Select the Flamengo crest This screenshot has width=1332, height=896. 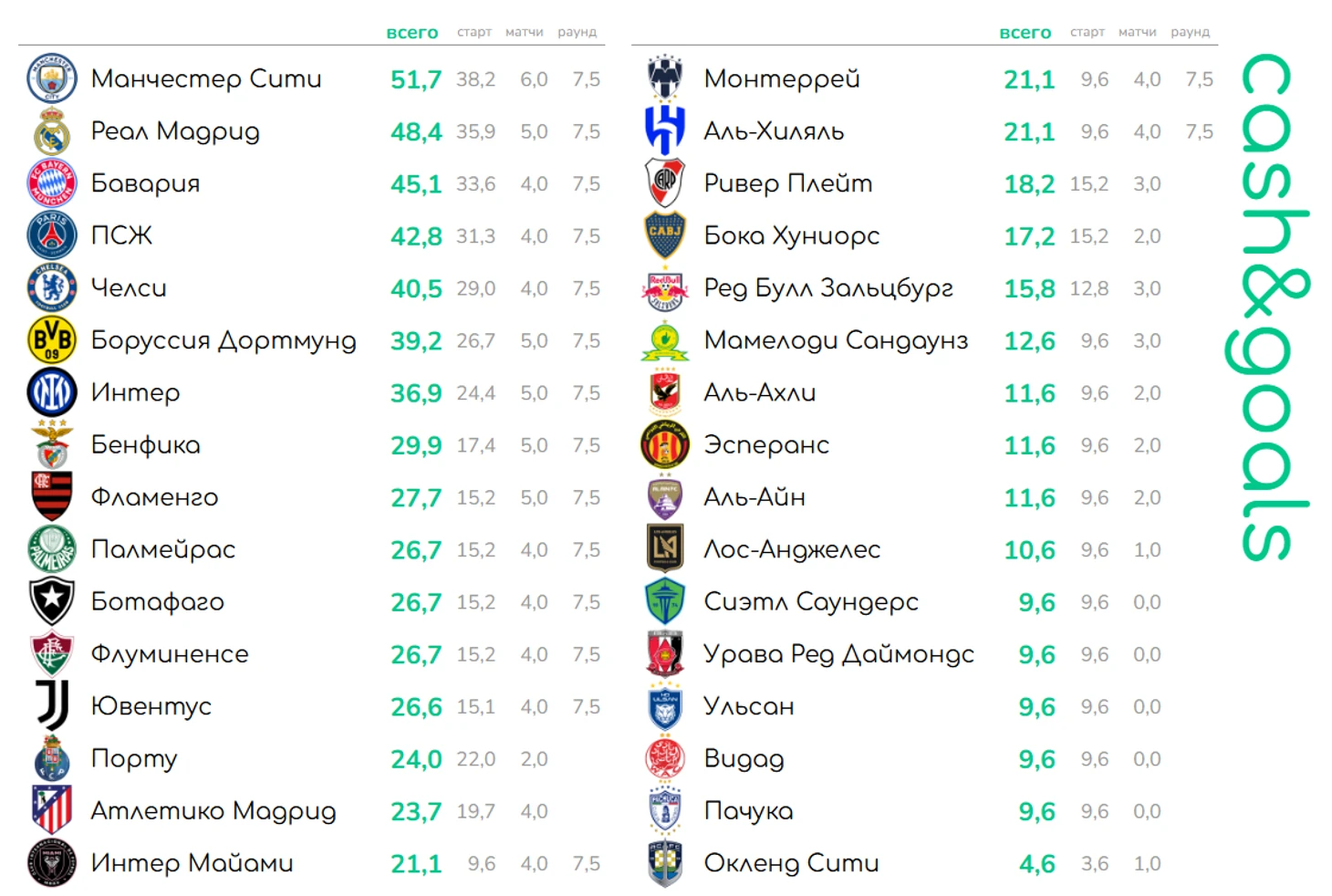pyautogui.click(x=52, y=496)
